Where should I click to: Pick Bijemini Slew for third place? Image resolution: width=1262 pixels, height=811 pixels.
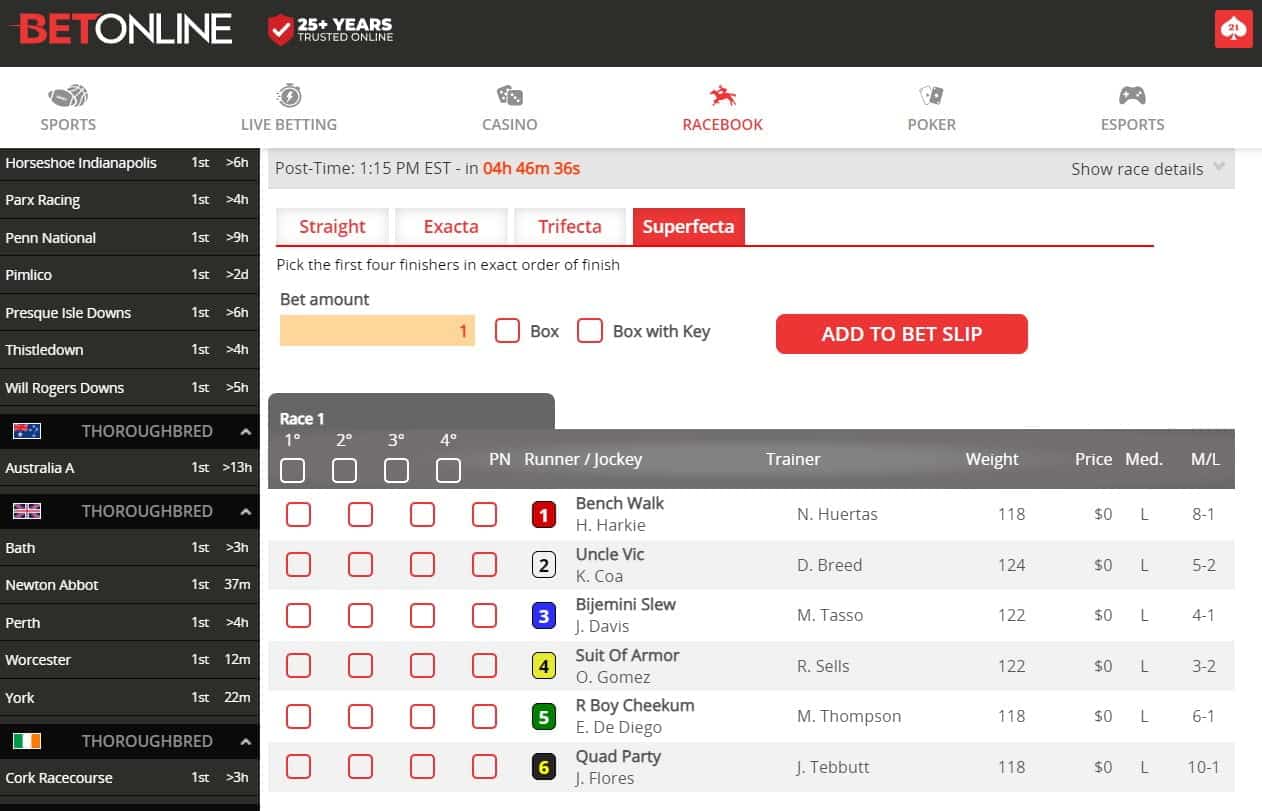[x=422, y=615]
